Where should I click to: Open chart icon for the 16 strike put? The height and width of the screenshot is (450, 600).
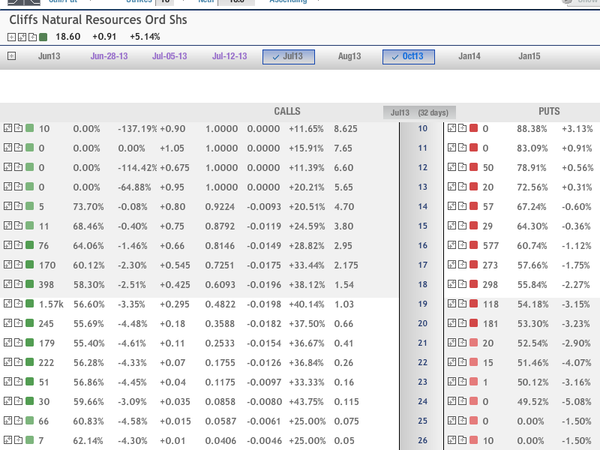(x=452, y=245)
